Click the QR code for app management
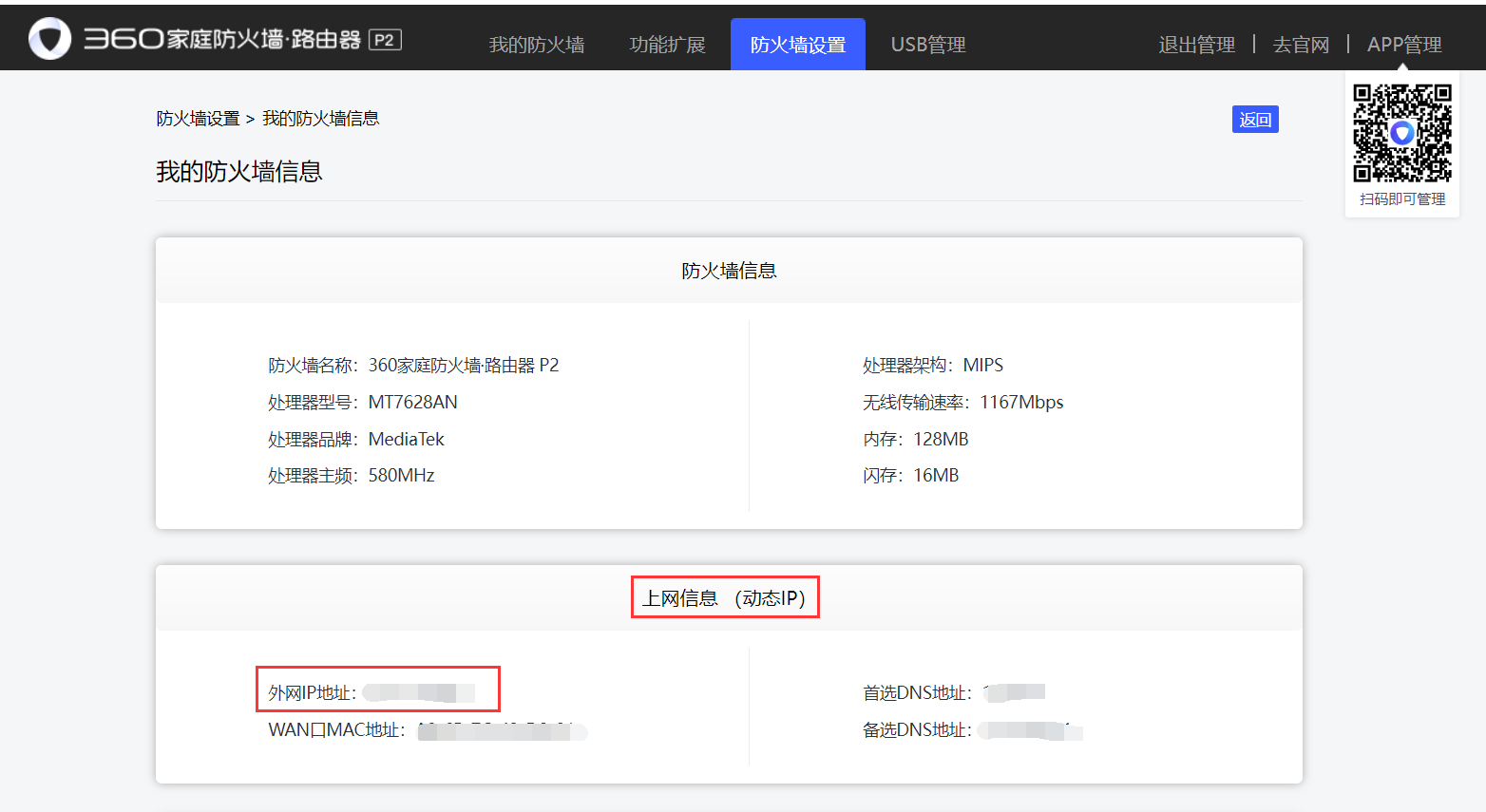 point(1402,133)
